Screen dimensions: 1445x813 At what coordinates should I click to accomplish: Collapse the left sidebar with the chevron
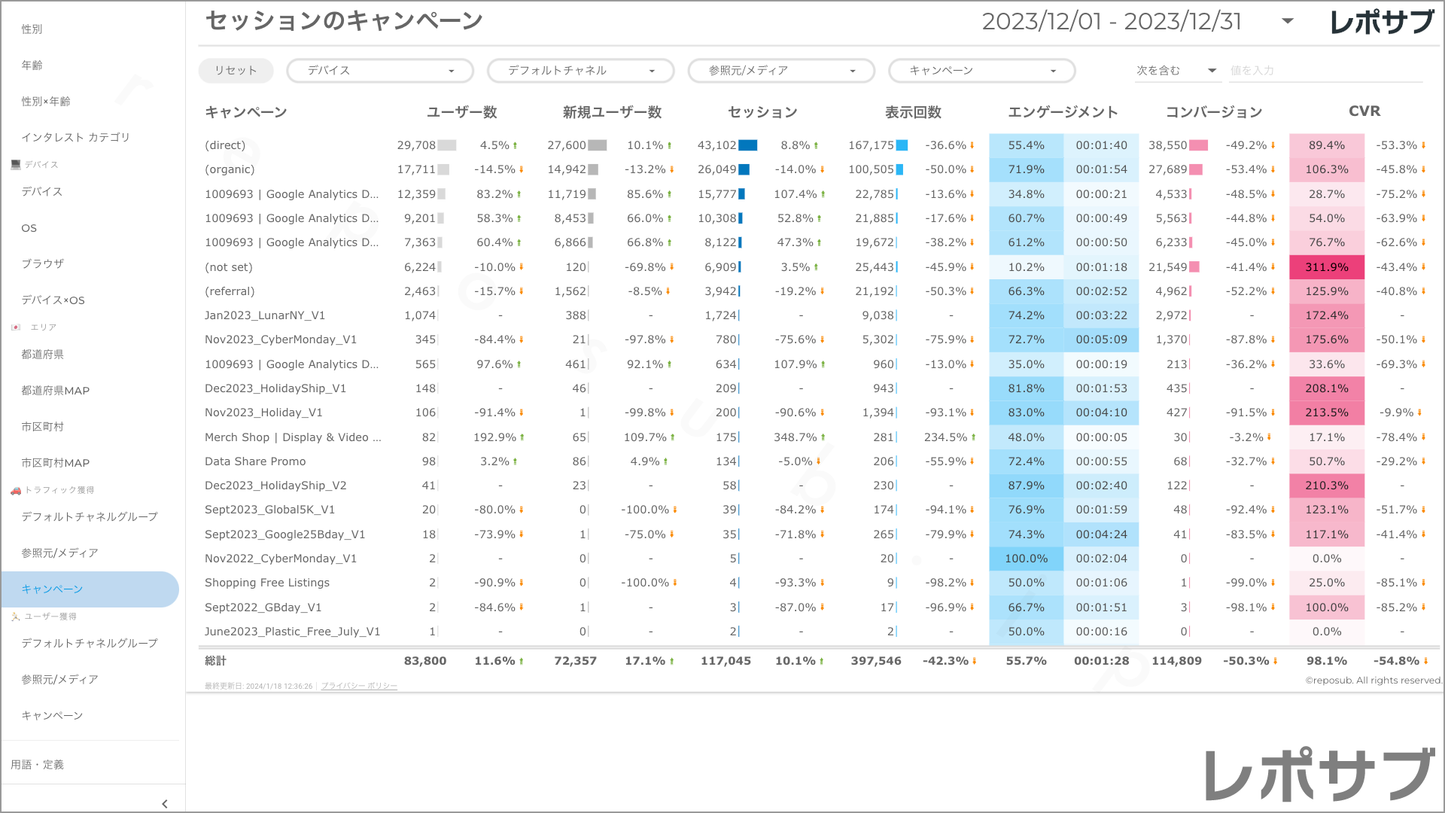coord(165,803)
